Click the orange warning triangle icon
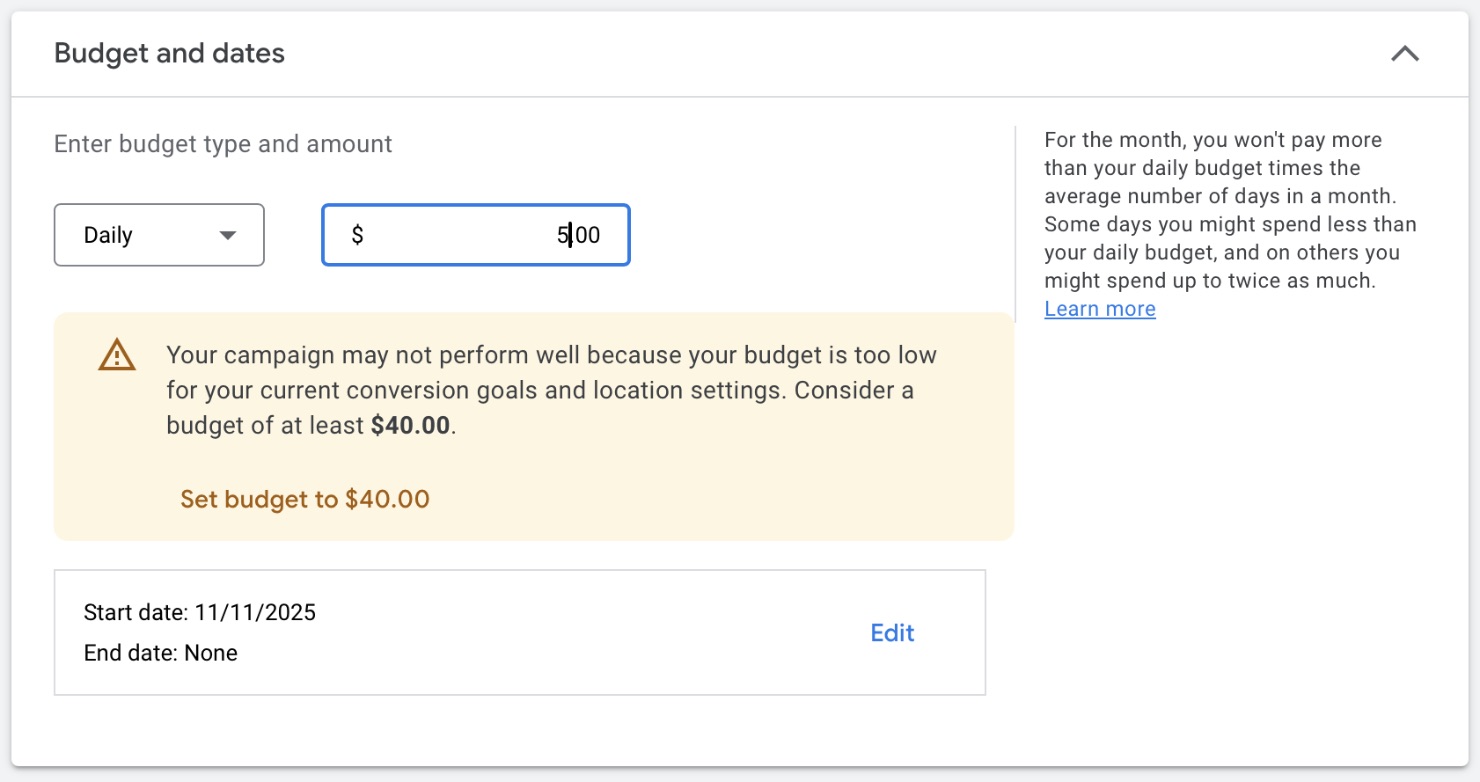This screenshot has height=782, width=1480. pyautogui.click(x=116, y=355)
